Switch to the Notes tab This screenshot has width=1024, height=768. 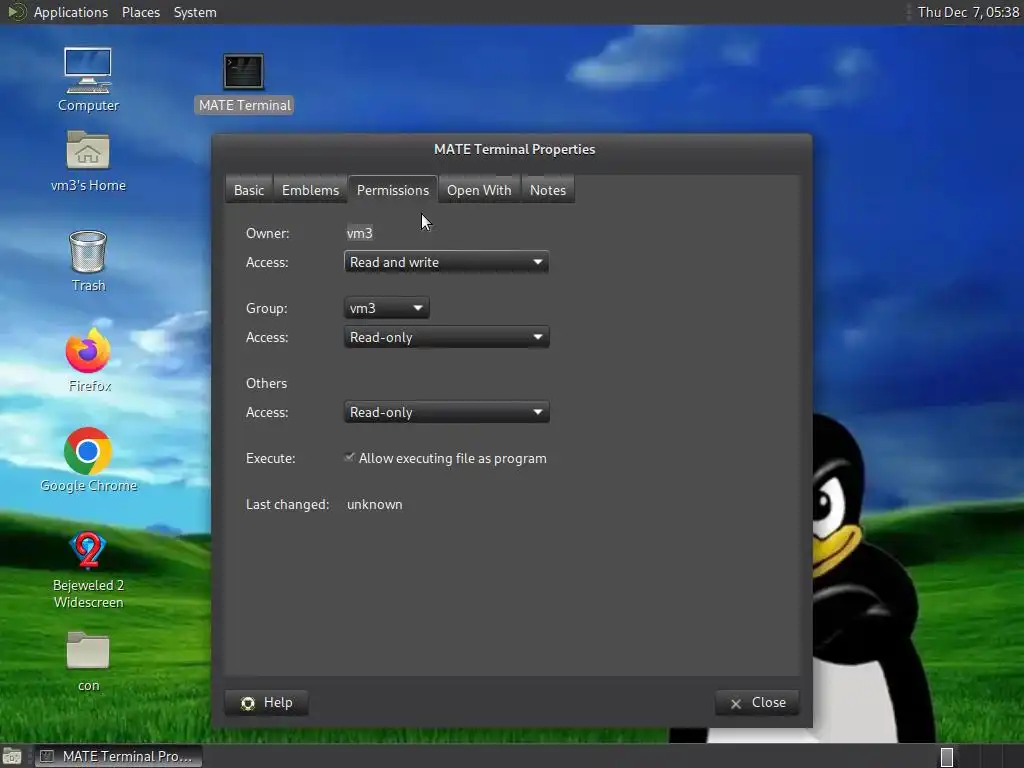pyautogui.click(x=547, y=190)
